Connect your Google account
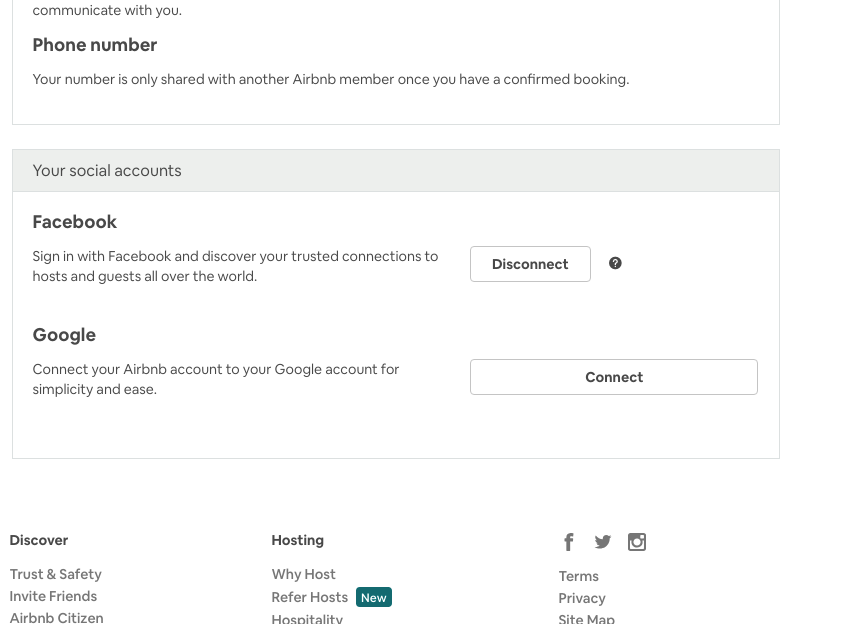Image resolution: width=849 pixels, height=624 pixels. [x=613, y=377]
